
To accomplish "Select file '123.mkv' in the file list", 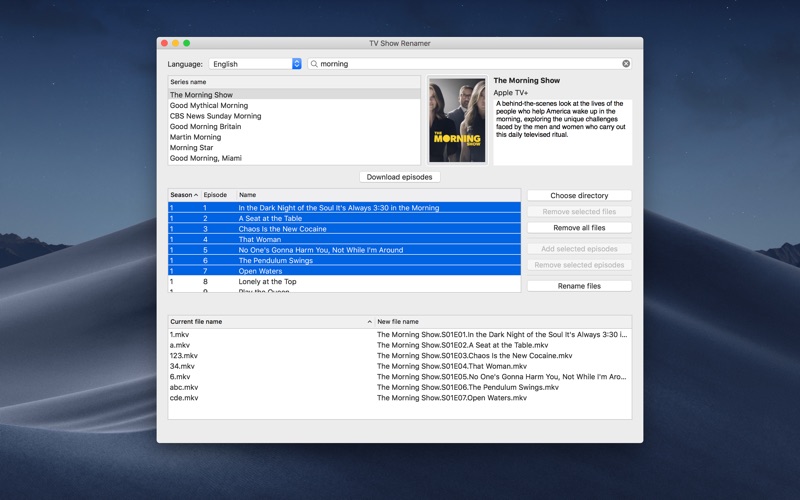I will coord(184,356).
